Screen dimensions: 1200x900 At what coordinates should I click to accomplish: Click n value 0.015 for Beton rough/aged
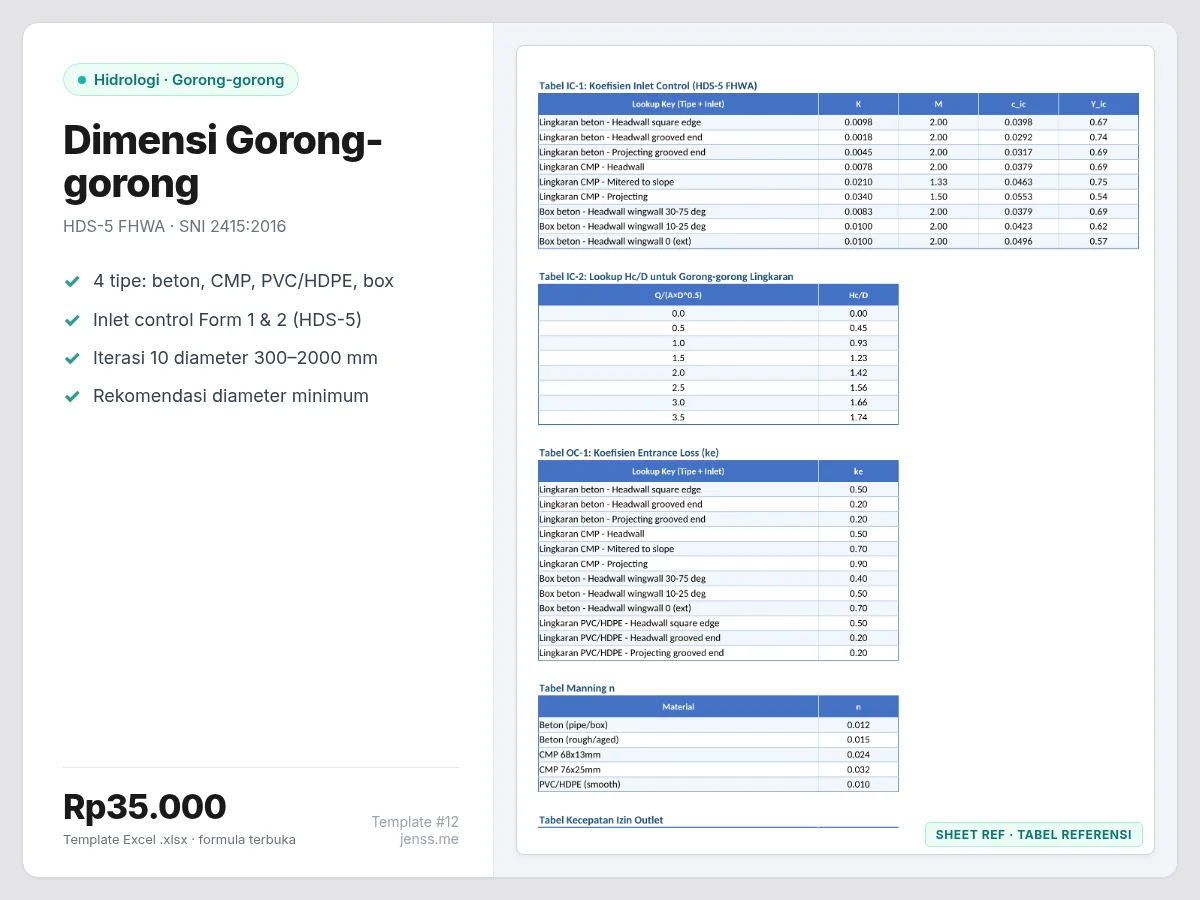(x=858, y=740)
